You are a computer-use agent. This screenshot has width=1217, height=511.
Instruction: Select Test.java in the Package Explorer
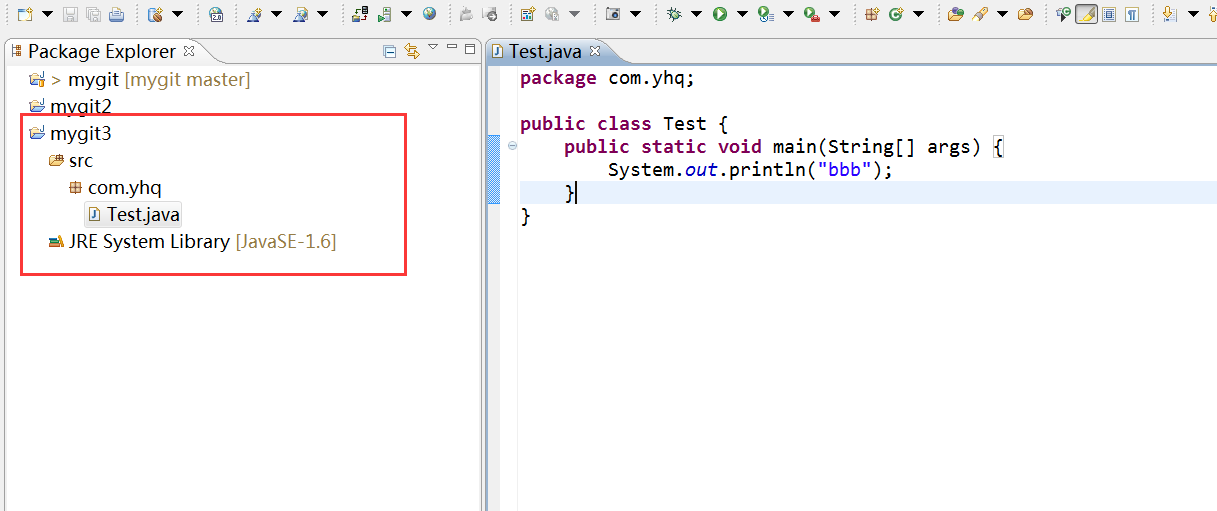click(133, 214)
